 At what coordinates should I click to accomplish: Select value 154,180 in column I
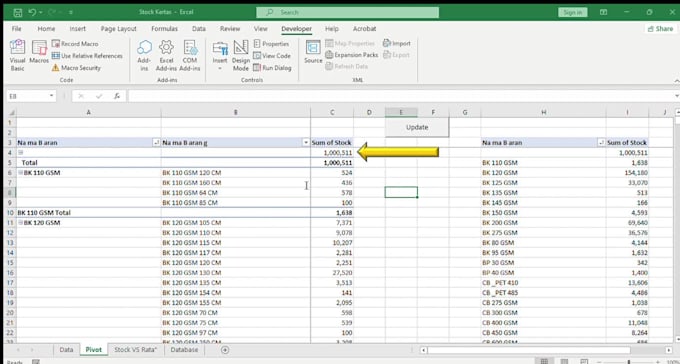627,173
